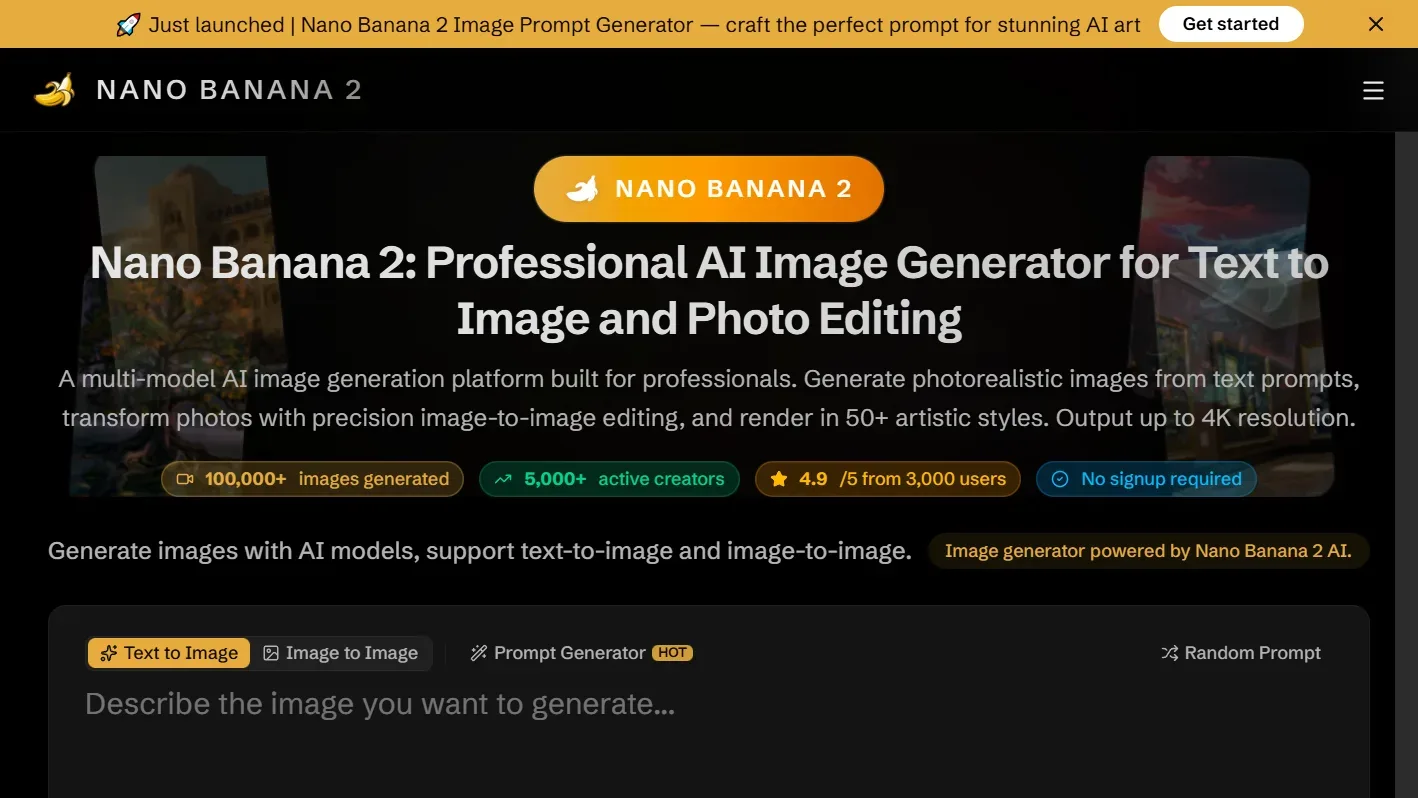Click the sparkle icon on Text to Image tab
Image resolution: width=1418 pixels, height=798 pixels.
click(109, 653)
